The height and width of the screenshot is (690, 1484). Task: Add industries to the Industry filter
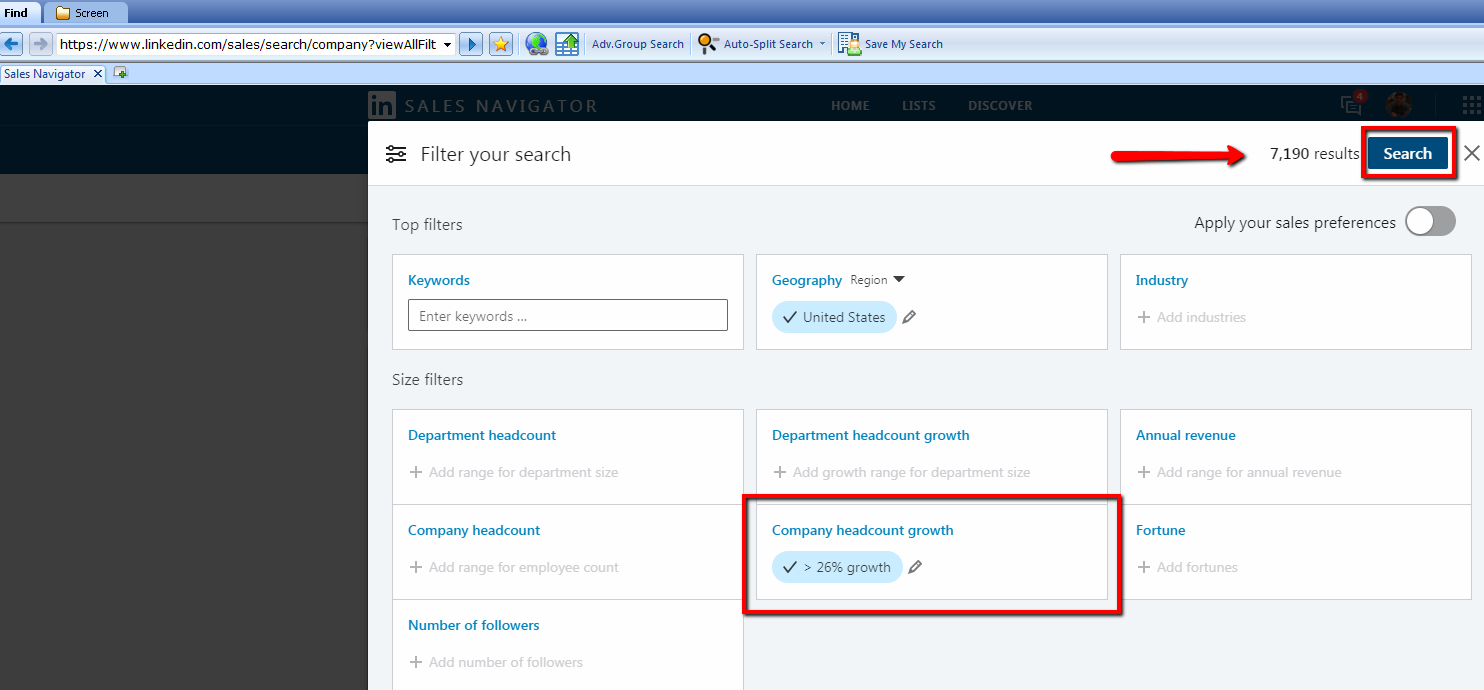tap(1192, 317)
